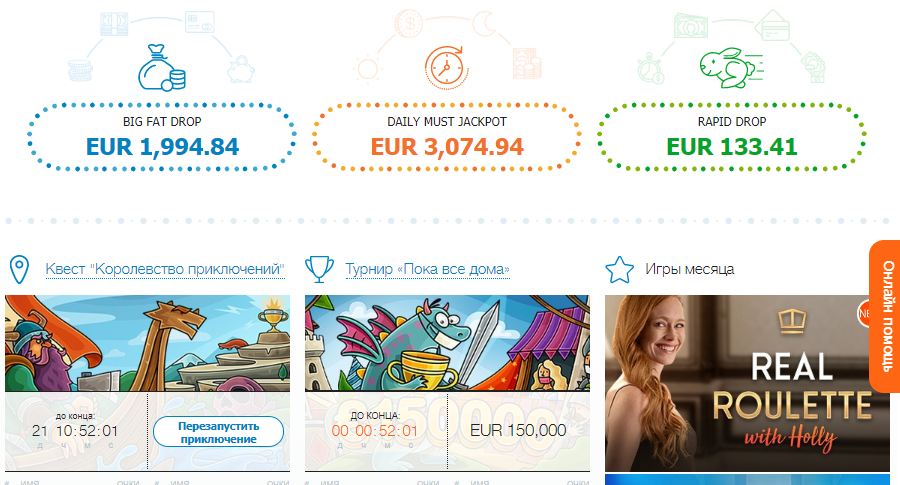Click the tournament countdown timer 00 00:52:01

pos(375,431)
